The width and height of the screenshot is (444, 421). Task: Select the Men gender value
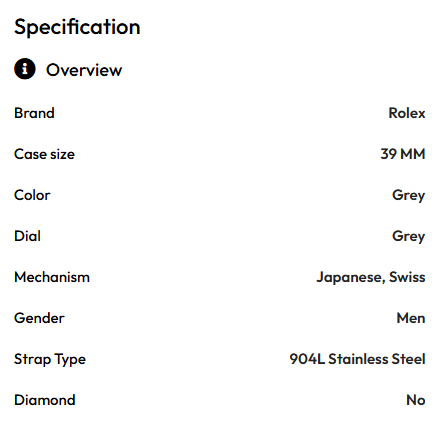[411, 318]
